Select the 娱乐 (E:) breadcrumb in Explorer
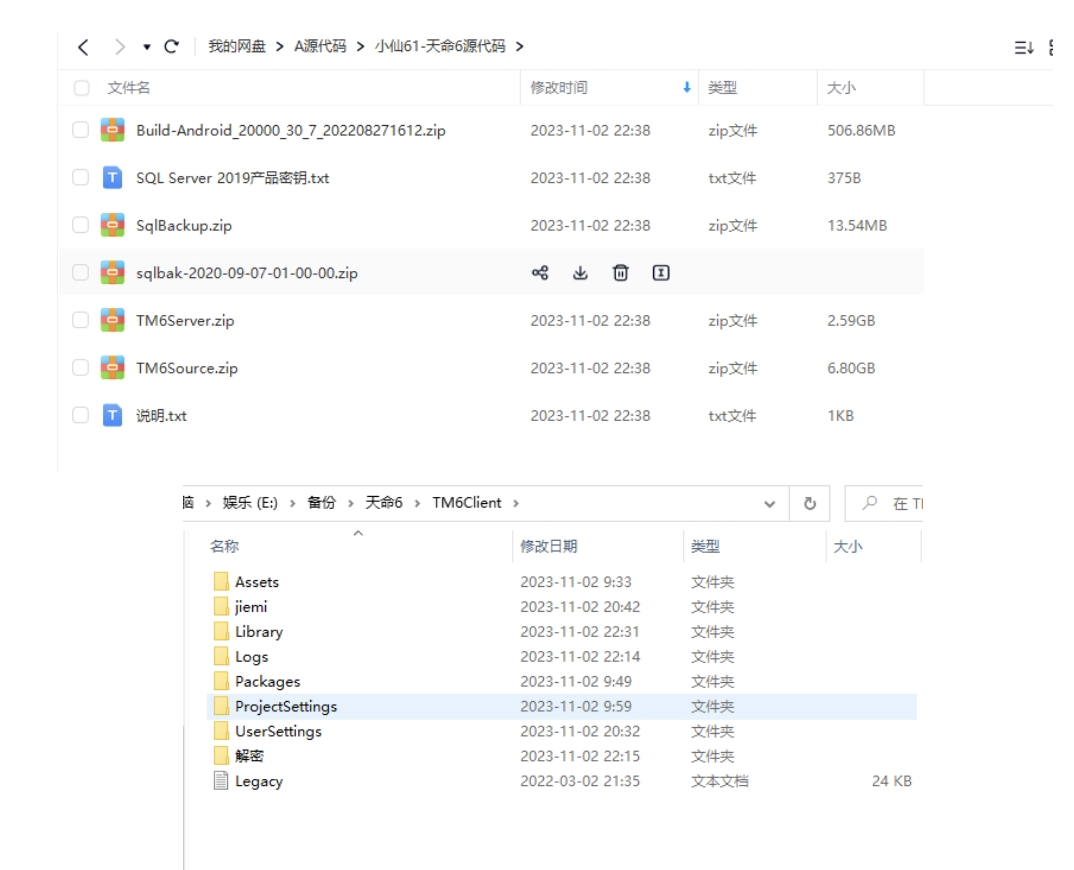Screen dimensions: 1074x870 coord(250,503)
